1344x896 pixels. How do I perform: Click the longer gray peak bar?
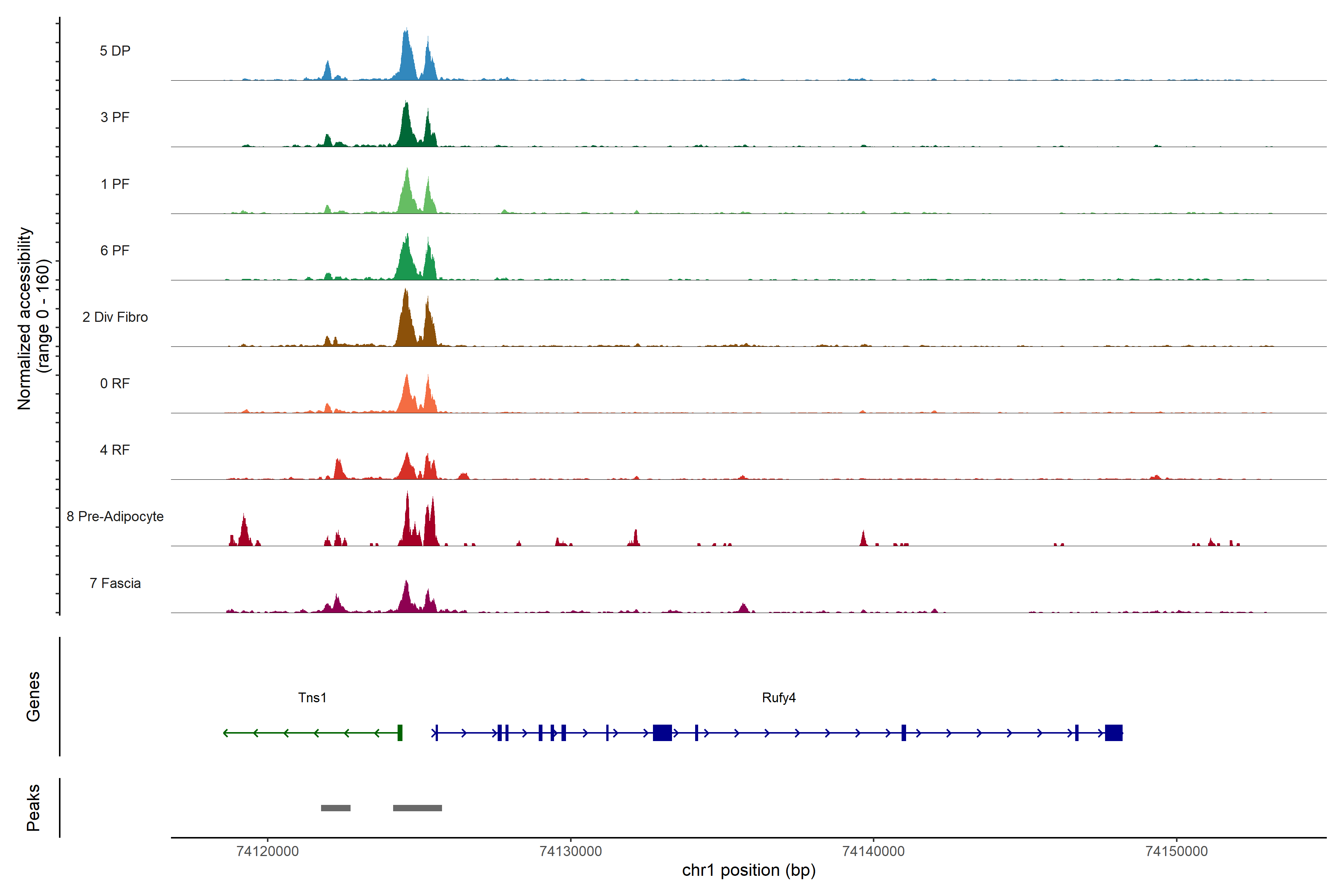(x=417, y=808)
